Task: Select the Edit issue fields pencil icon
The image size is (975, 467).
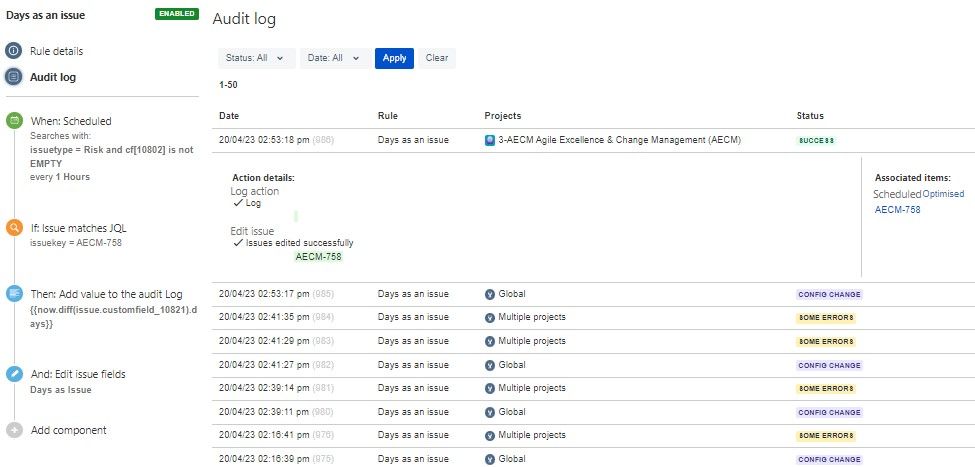Action: point(14,374)
